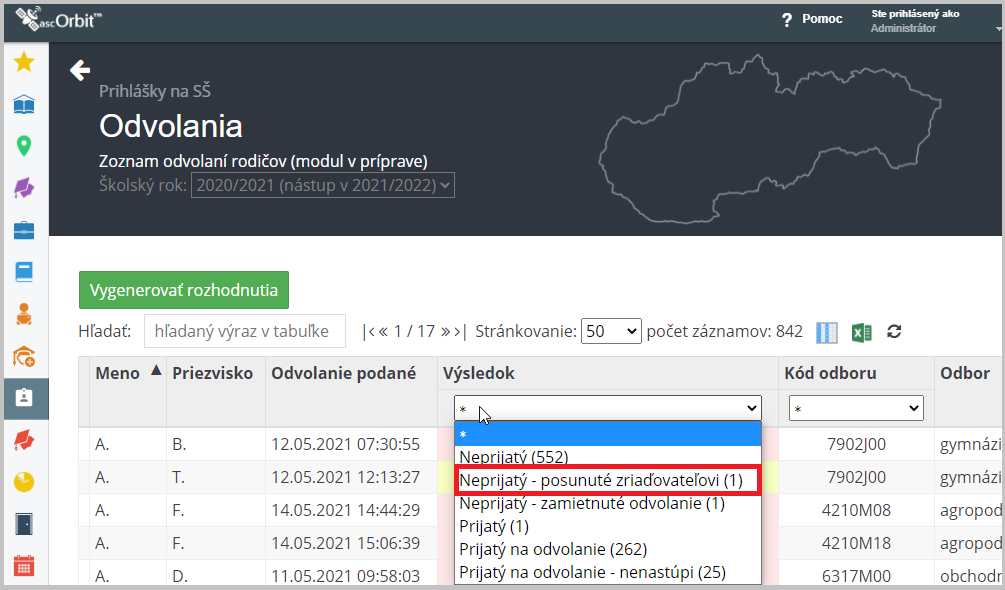Open the favorites star icon in sidebar
The image size is (1005, 590).
(24, 62)
